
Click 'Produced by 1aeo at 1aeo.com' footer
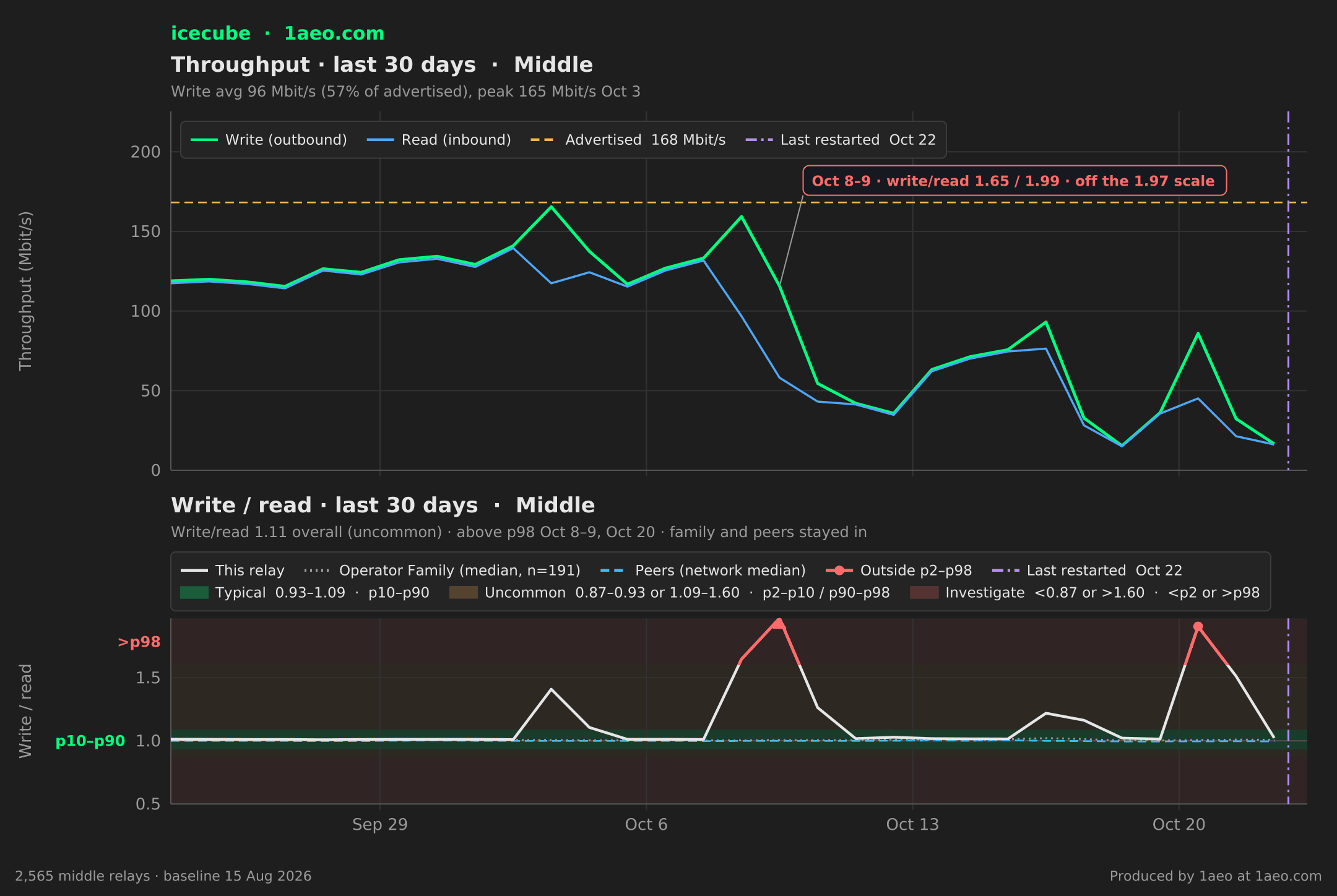point(1216,876)
